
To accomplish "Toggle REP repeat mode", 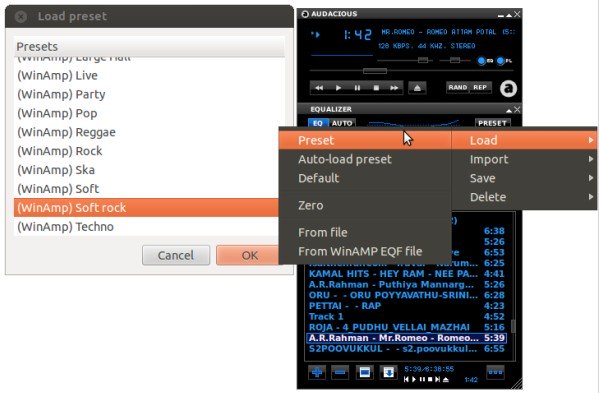I will click(x=480, y=87).
